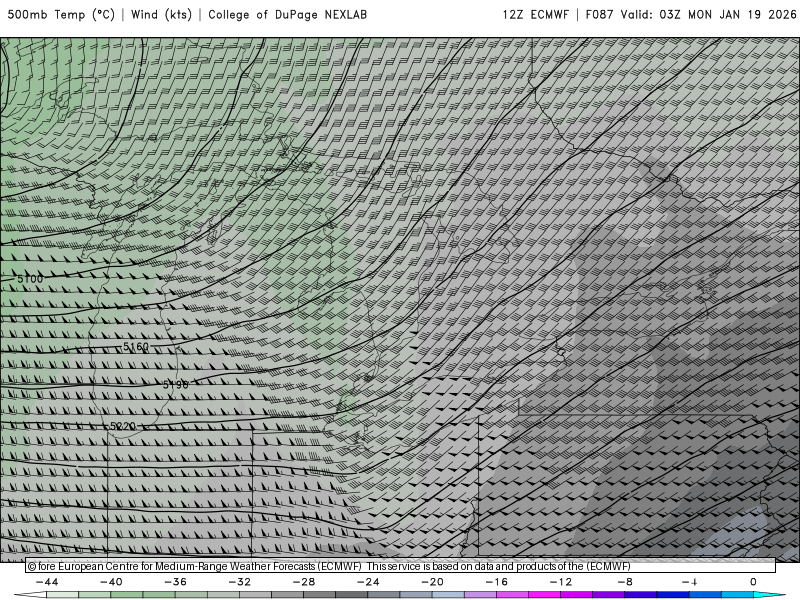Click the 0 colorbar value label

pyautogui.click(x=753, y=582)
